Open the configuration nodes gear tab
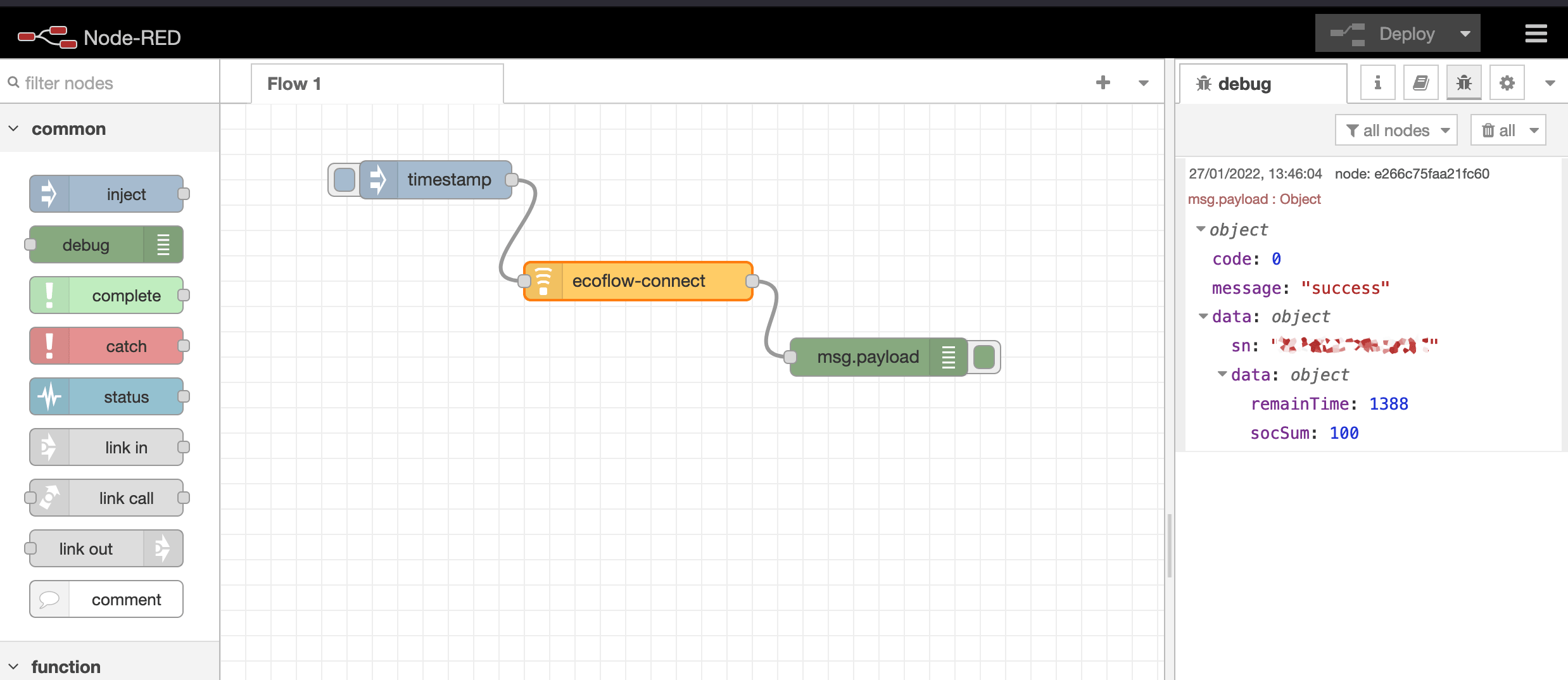The height and width of the screenshot is (680, 1568). tap(1507, 83)
